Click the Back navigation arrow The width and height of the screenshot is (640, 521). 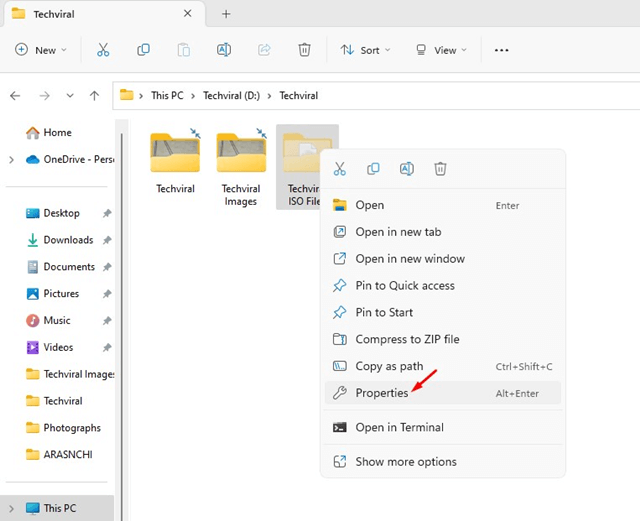15,96
